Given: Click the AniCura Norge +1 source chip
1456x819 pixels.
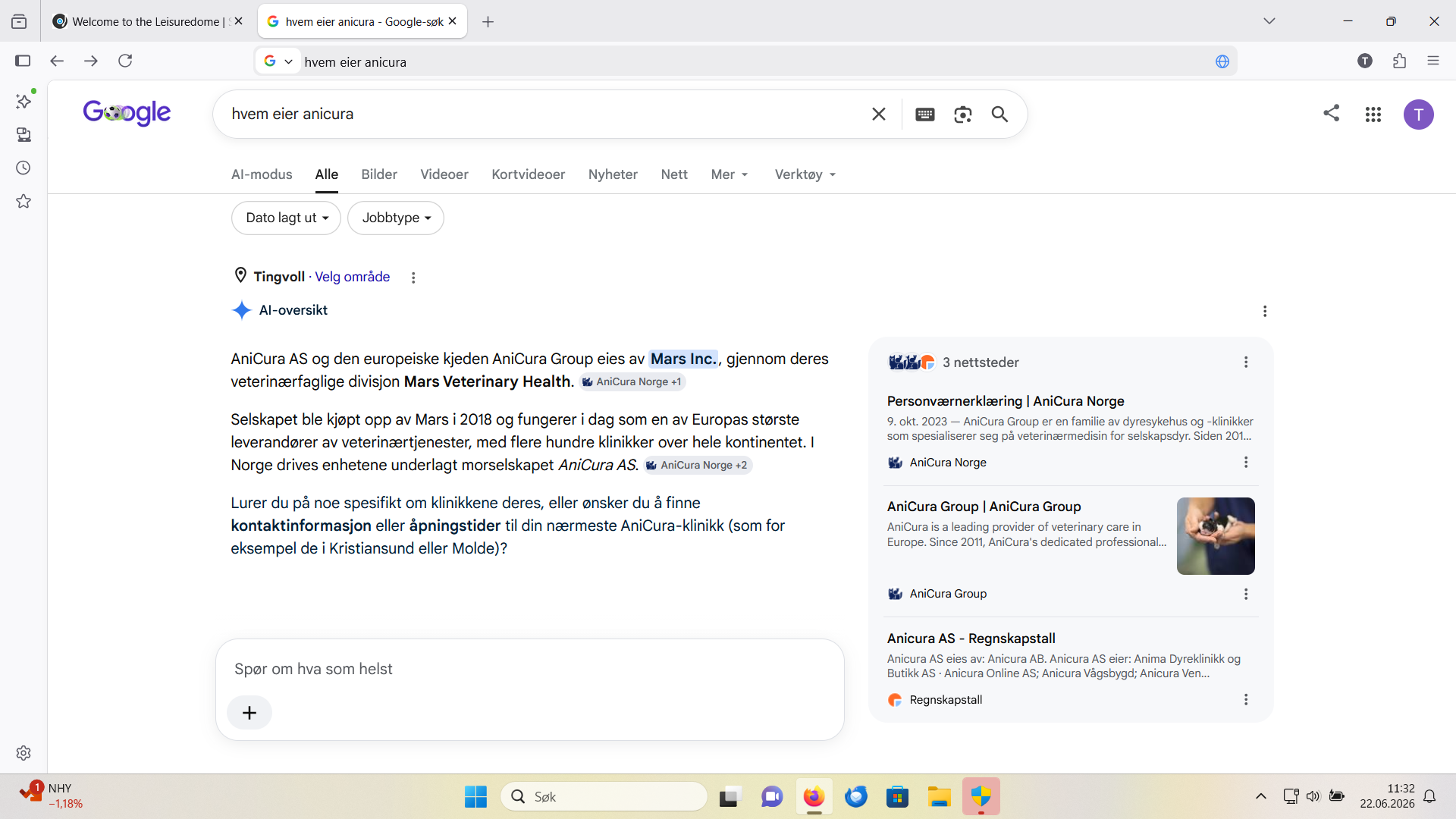Looking at the screenshot, I should [x=632, y=382].
